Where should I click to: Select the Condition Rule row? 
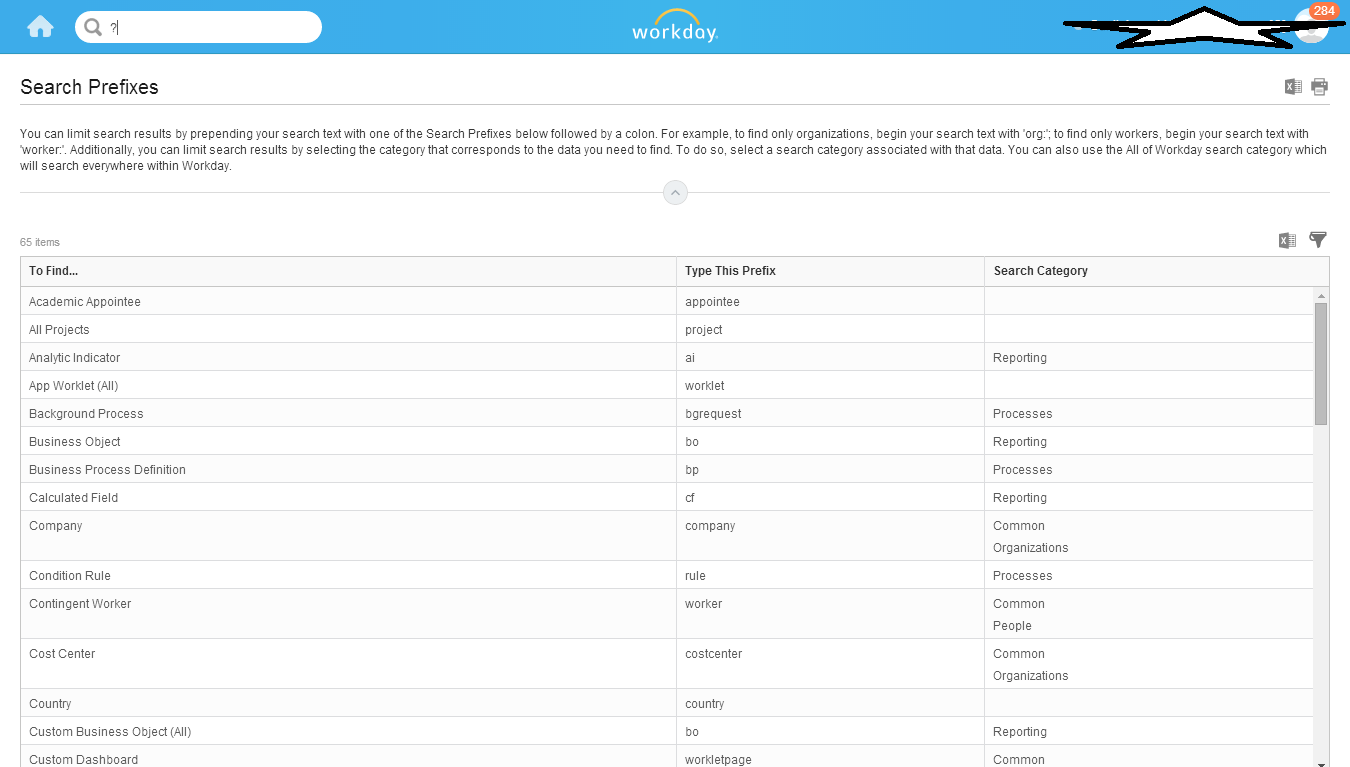69,575
